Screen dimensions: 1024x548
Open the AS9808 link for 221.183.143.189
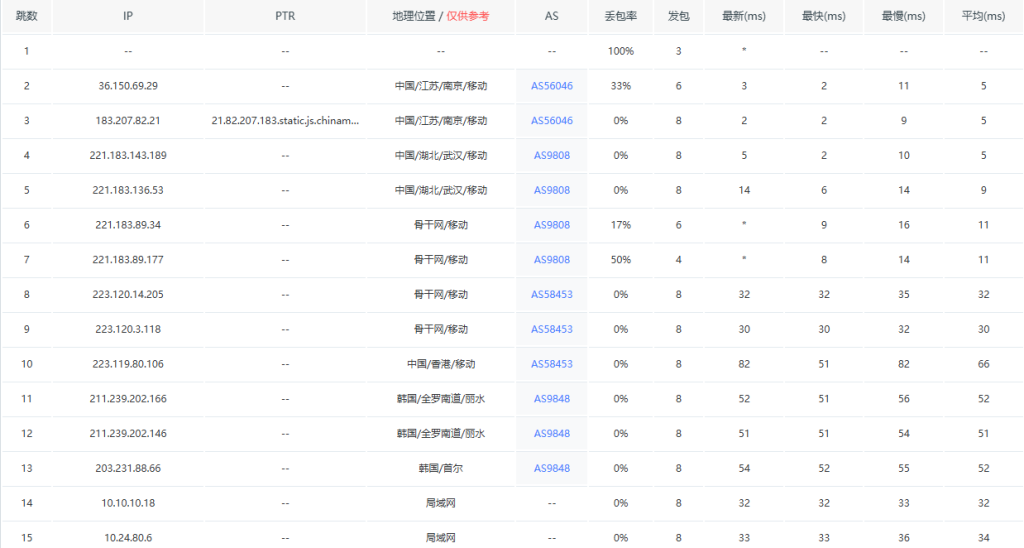(x=551, y=155)
